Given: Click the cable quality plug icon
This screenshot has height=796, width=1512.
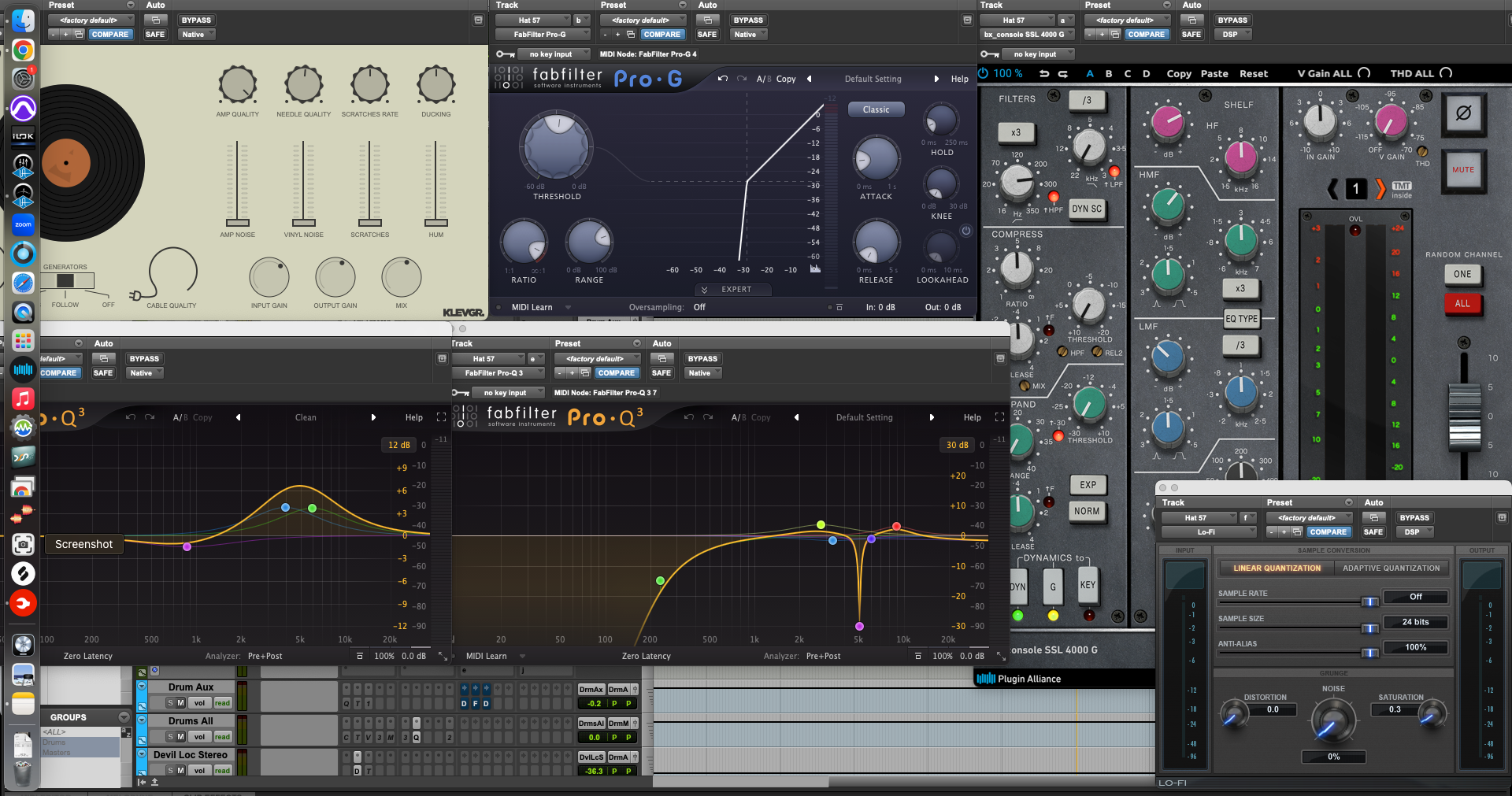Looking at the screenshot, I should point(135,295).
